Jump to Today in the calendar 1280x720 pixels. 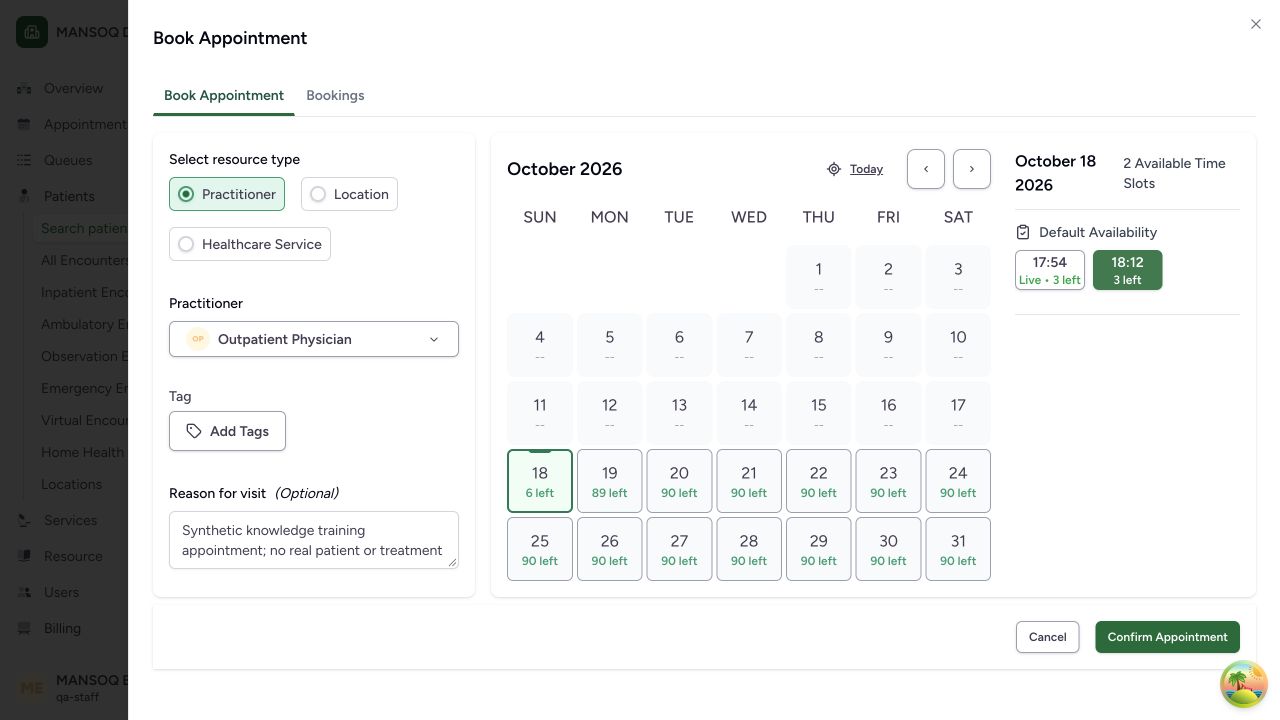coord(866,169)
